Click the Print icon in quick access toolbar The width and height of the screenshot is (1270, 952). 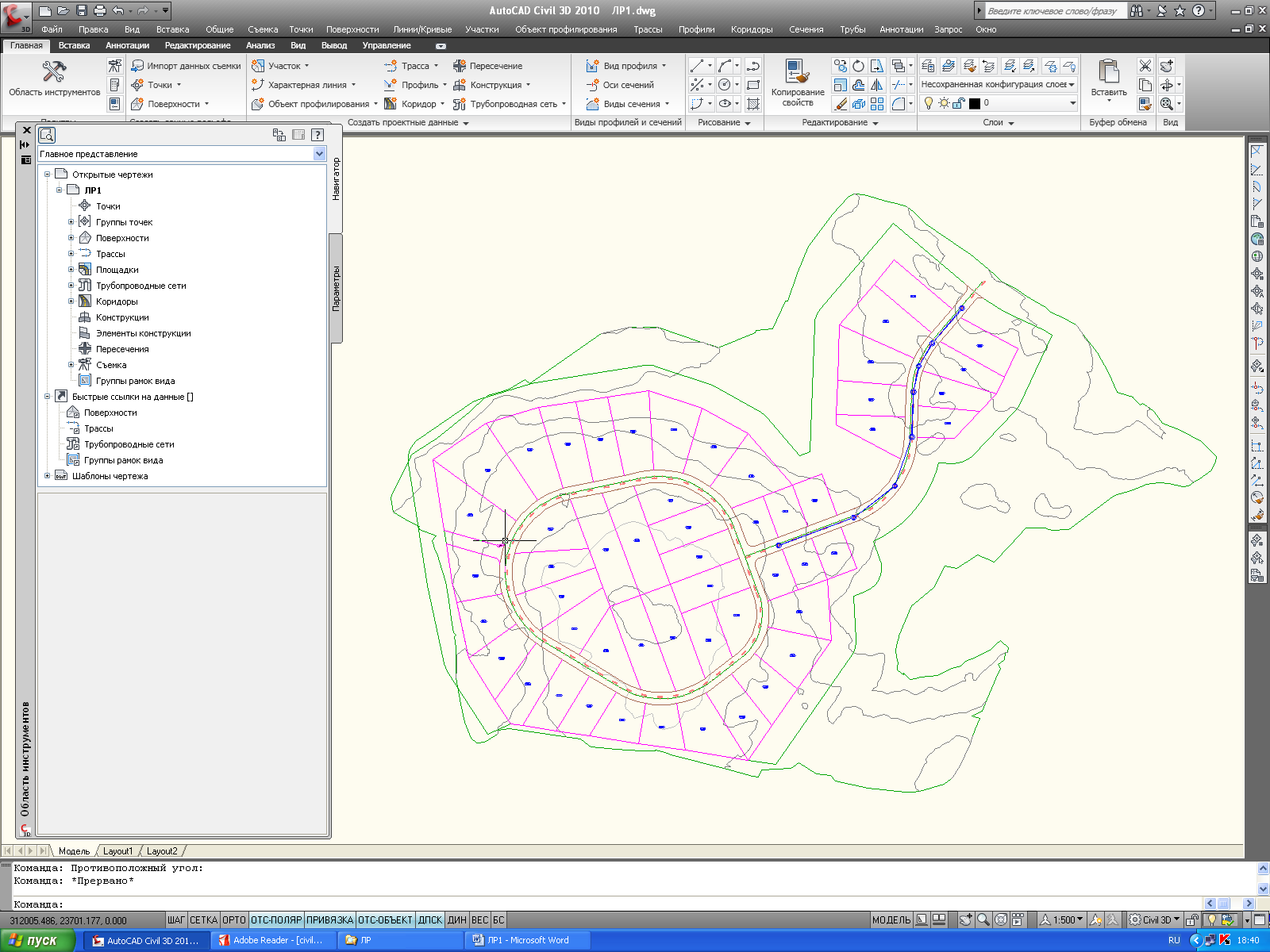(x=99, y=10)
